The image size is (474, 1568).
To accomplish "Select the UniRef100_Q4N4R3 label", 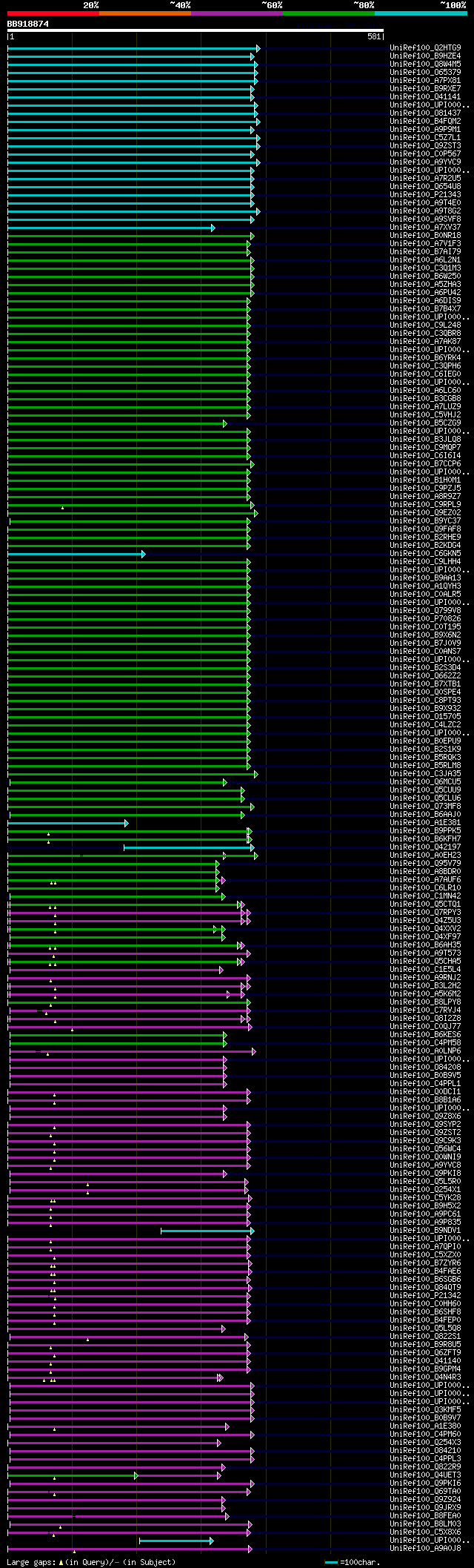I will coord(425,1377).
